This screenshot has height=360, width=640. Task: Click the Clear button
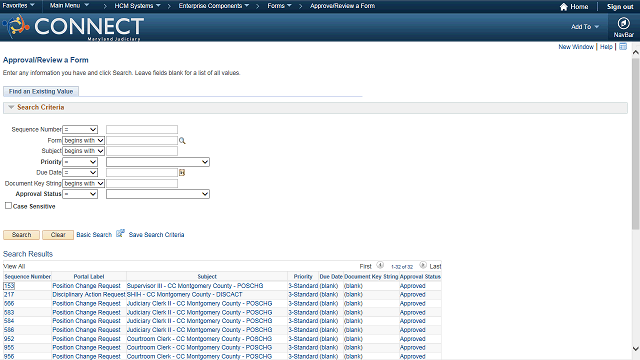pos(58,235)
